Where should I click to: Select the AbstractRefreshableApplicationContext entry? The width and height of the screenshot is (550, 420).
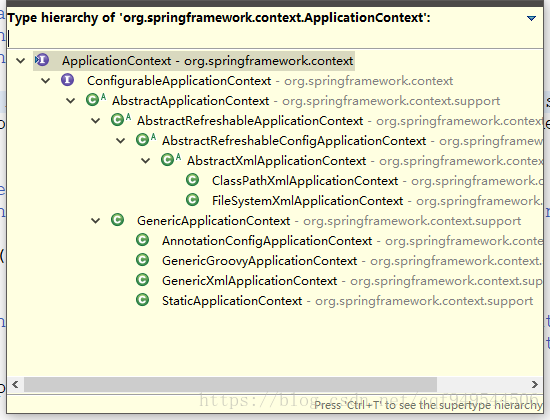coord(340,121)
